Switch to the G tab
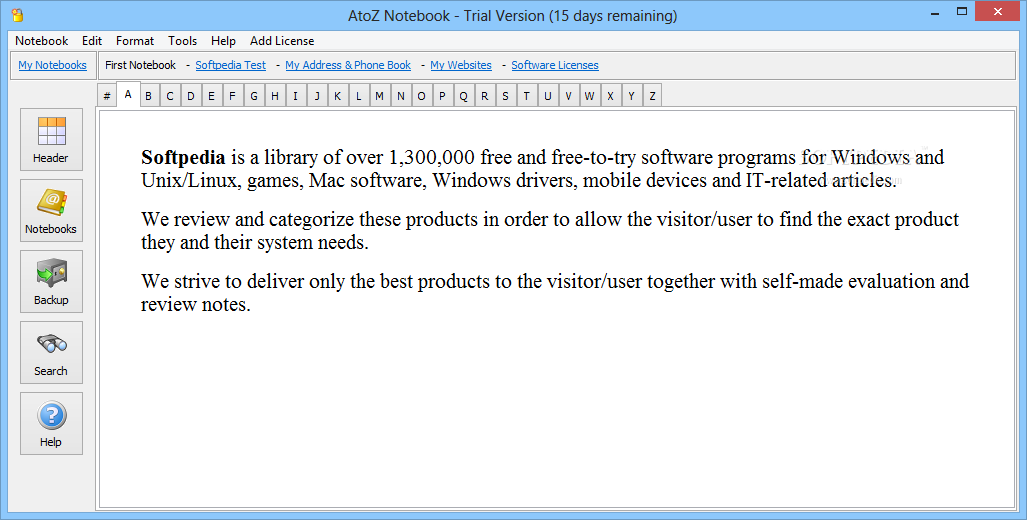Screen dimensions: 1027x520 click(x=253, y=96)
